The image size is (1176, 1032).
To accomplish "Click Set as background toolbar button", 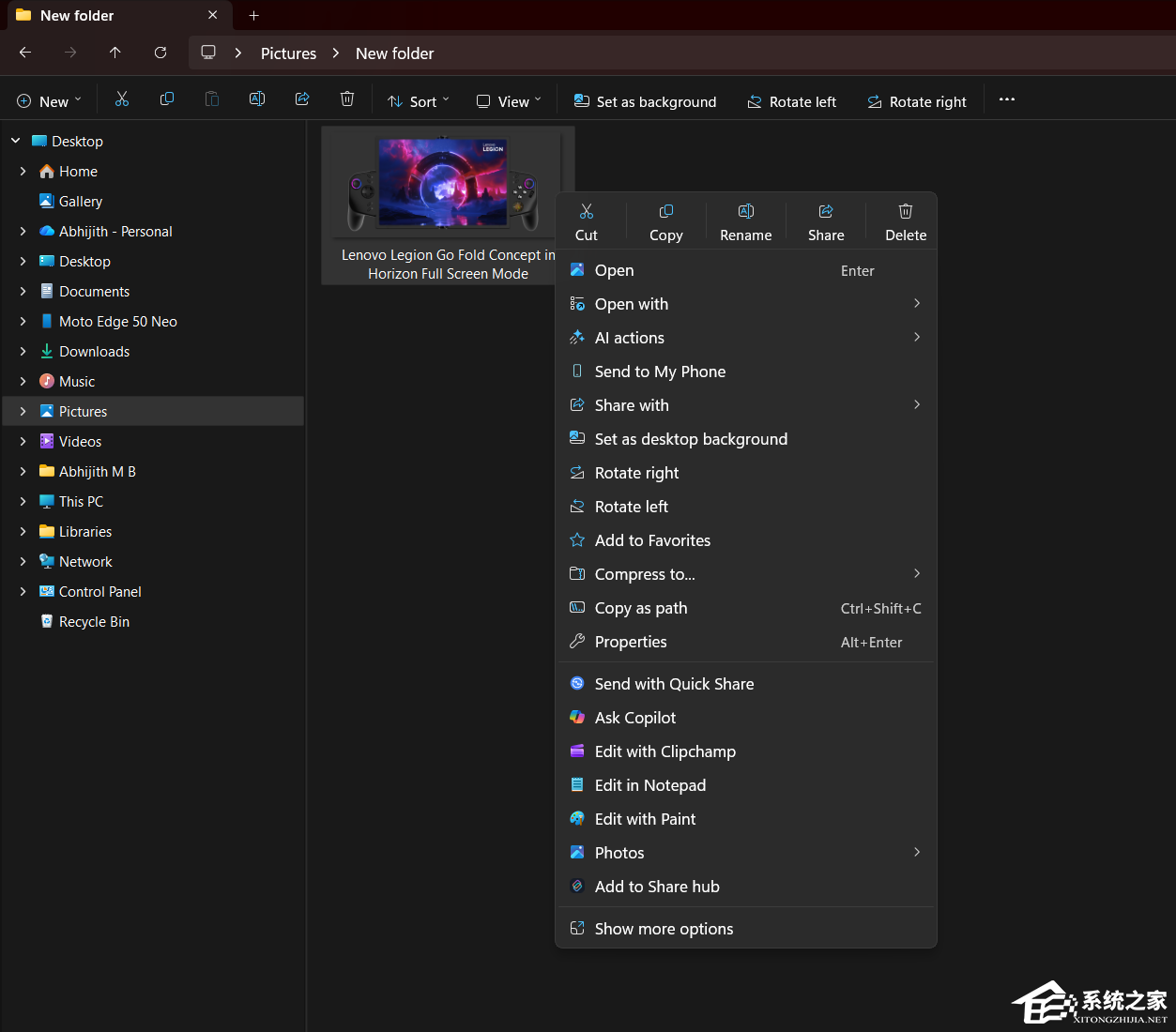I will (646, 100).
